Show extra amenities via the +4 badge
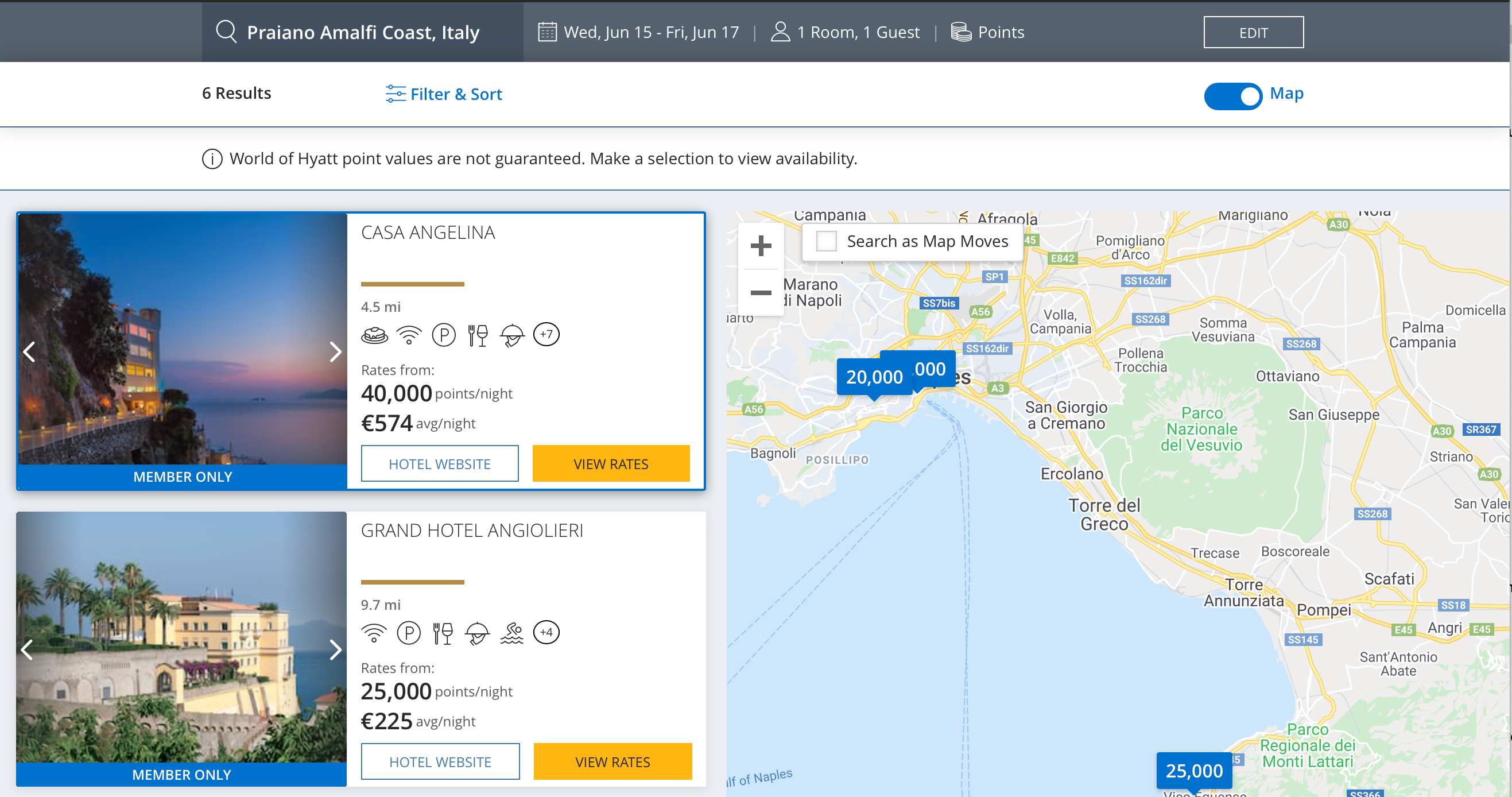This screenshot has height=797, width=1512. point(546,633)
